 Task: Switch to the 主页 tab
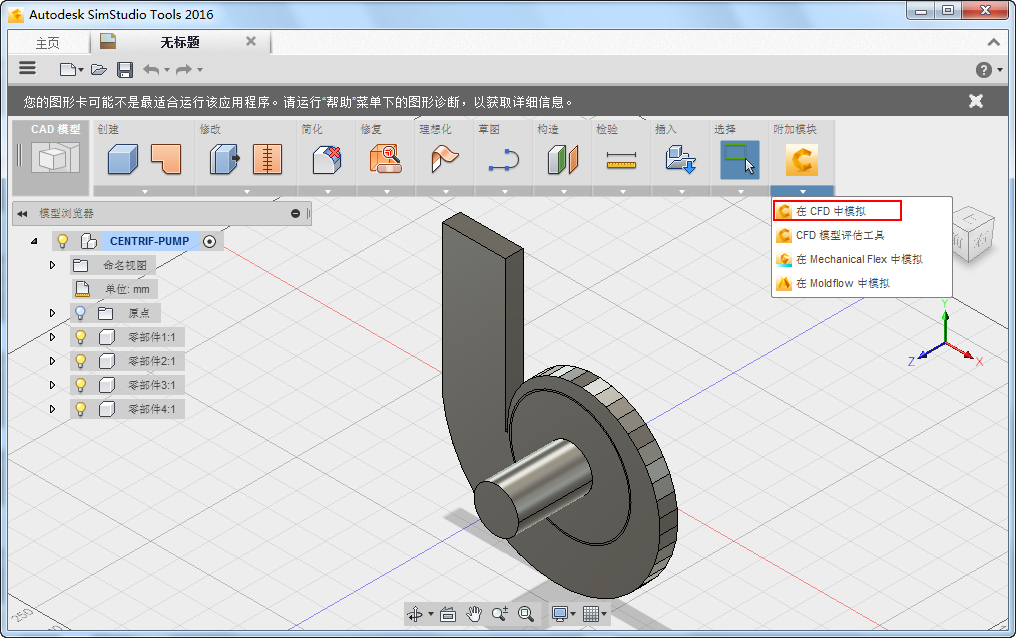(x=48, y=43)
